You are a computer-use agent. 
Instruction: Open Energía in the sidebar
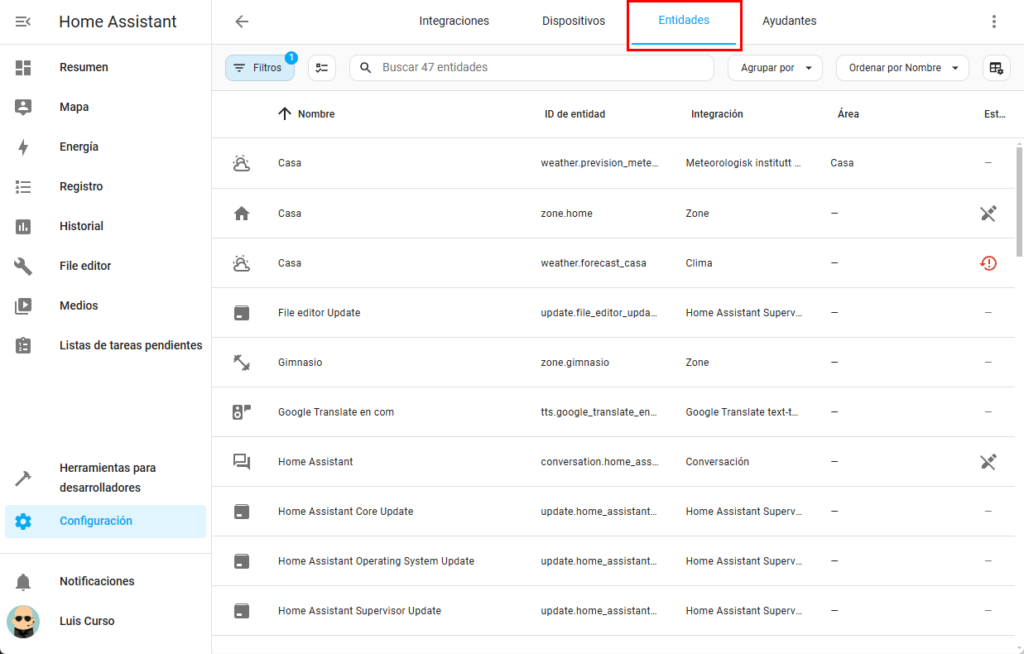79,147
